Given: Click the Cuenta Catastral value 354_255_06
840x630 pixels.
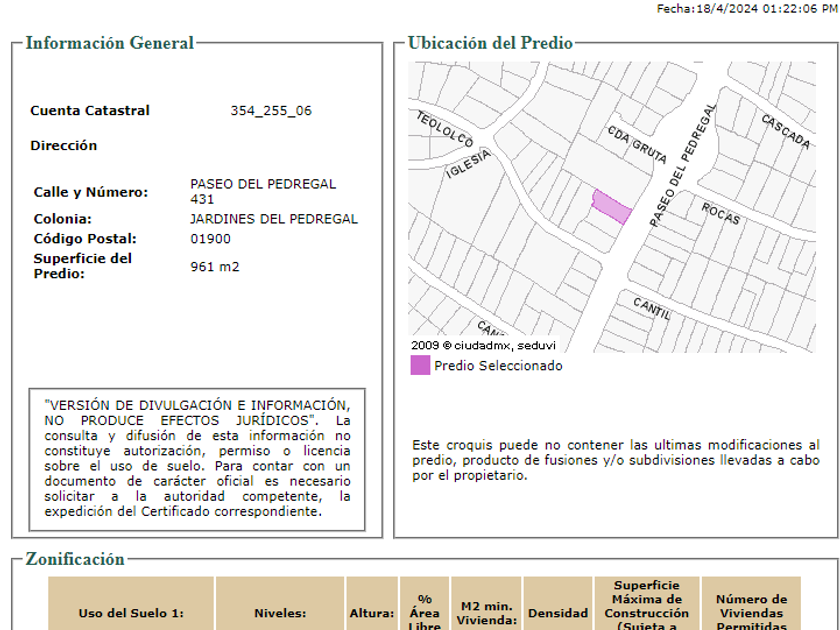Looking at the screenshot, I should (x=271, y=111).
